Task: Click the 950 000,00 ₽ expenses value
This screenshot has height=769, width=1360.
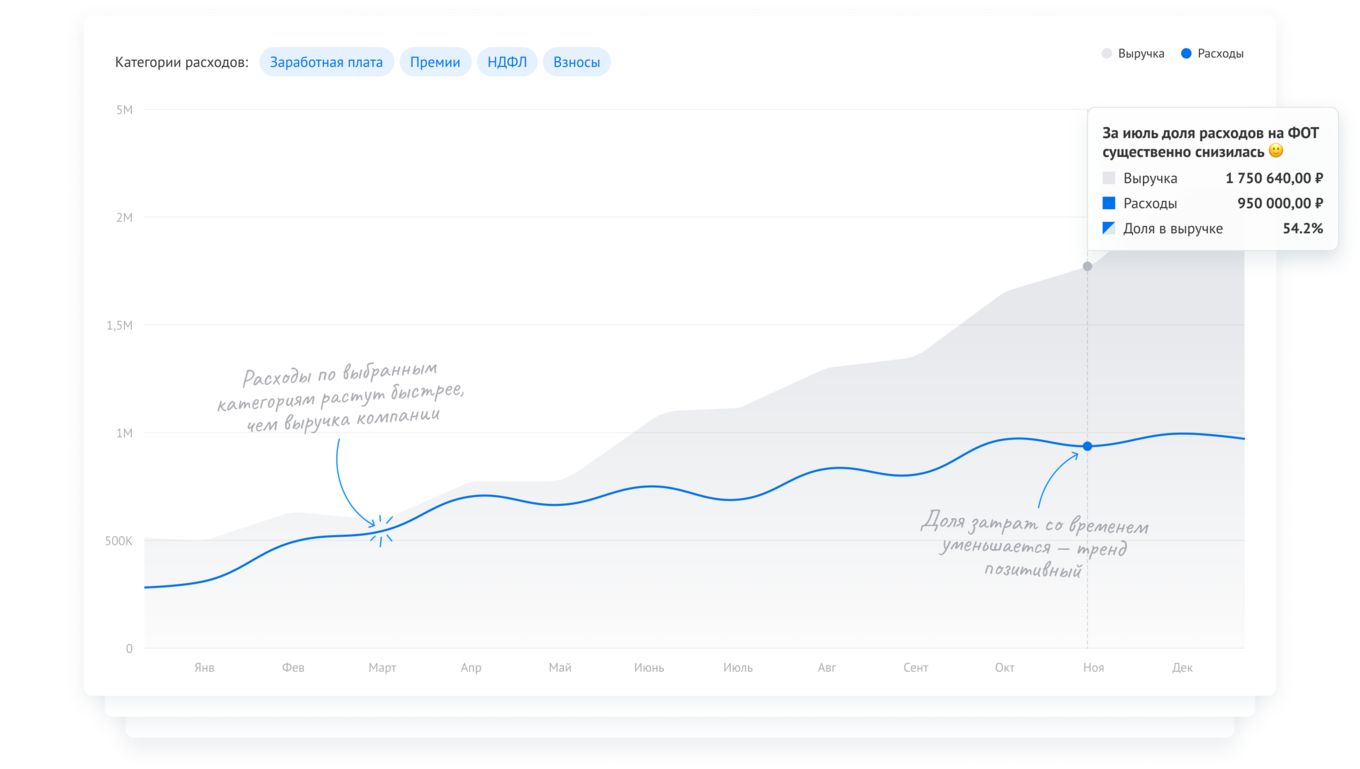Action: coord(1280,203)
